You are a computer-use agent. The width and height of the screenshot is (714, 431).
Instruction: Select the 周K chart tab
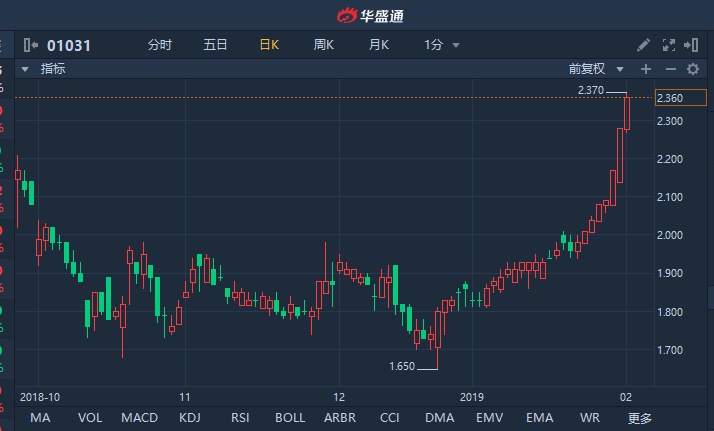(x=324, y=45)
